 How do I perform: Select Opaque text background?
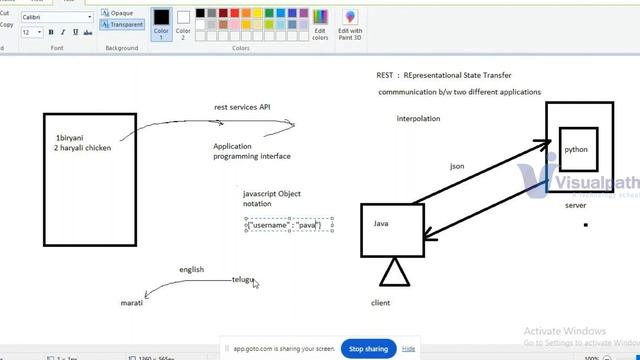[x=117, y=13]
